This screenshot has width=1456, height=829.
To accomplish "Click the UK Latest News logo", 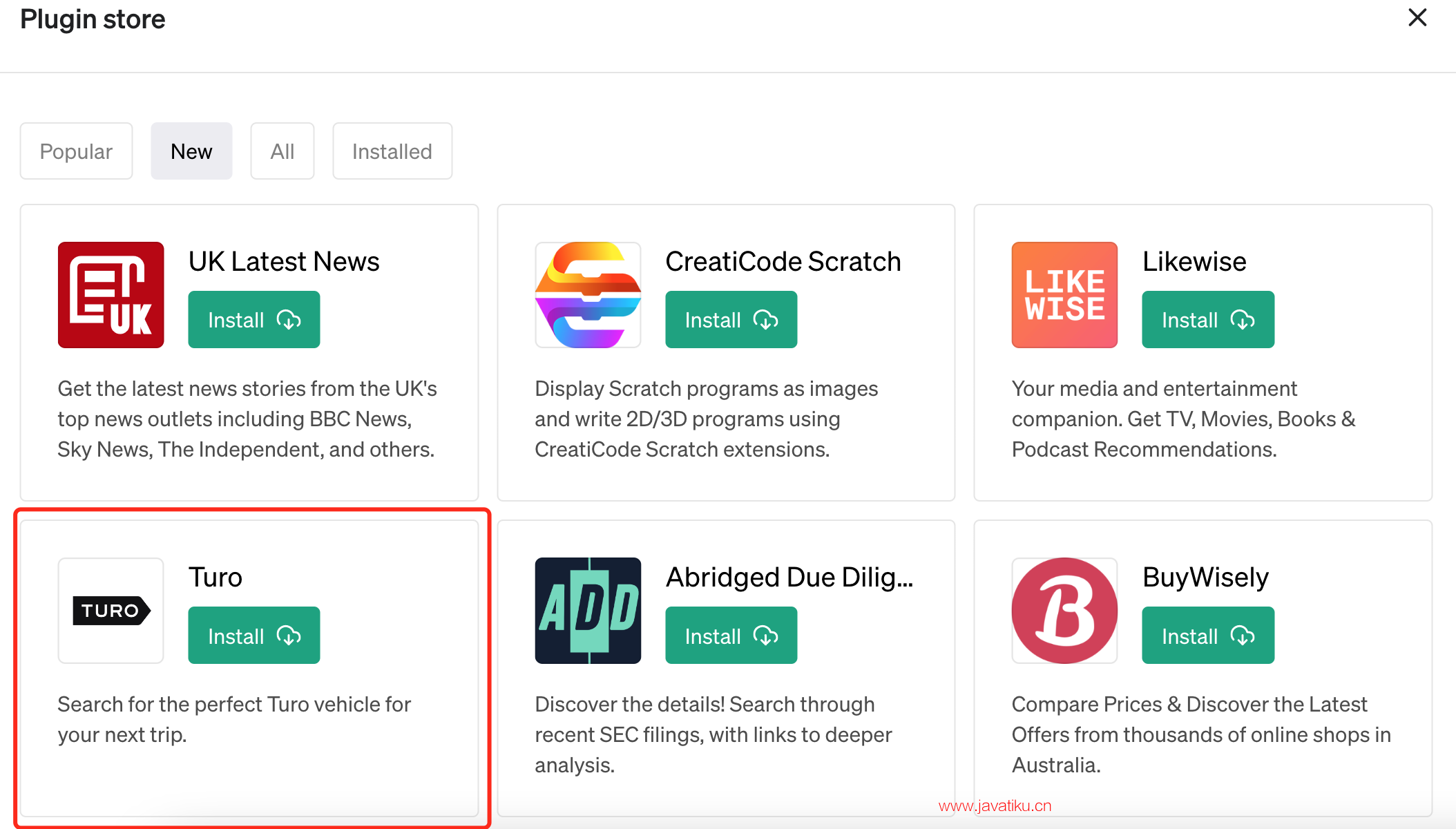I will 111,295.
